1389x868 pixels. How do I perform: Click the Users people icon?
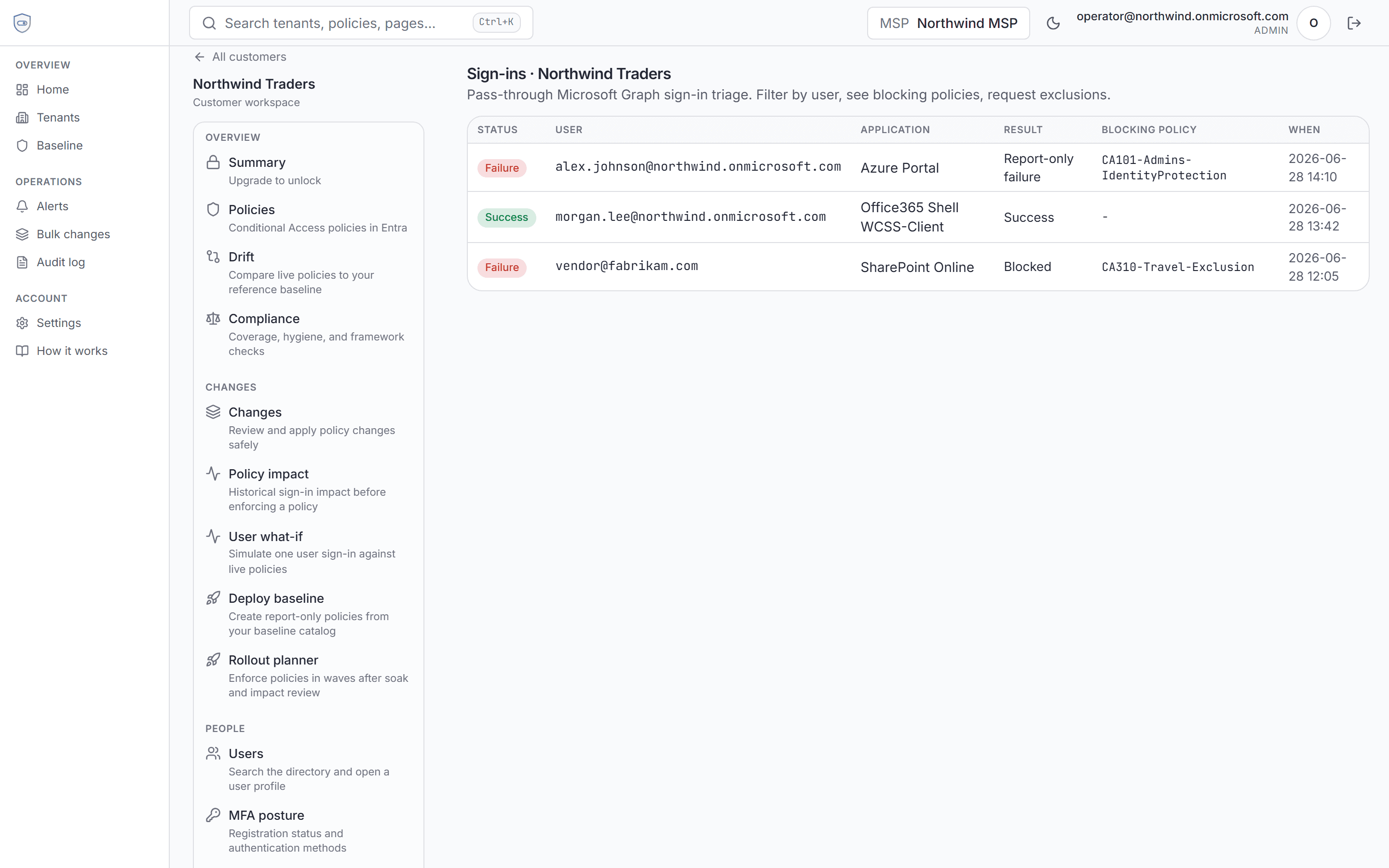tap(213, 754)
